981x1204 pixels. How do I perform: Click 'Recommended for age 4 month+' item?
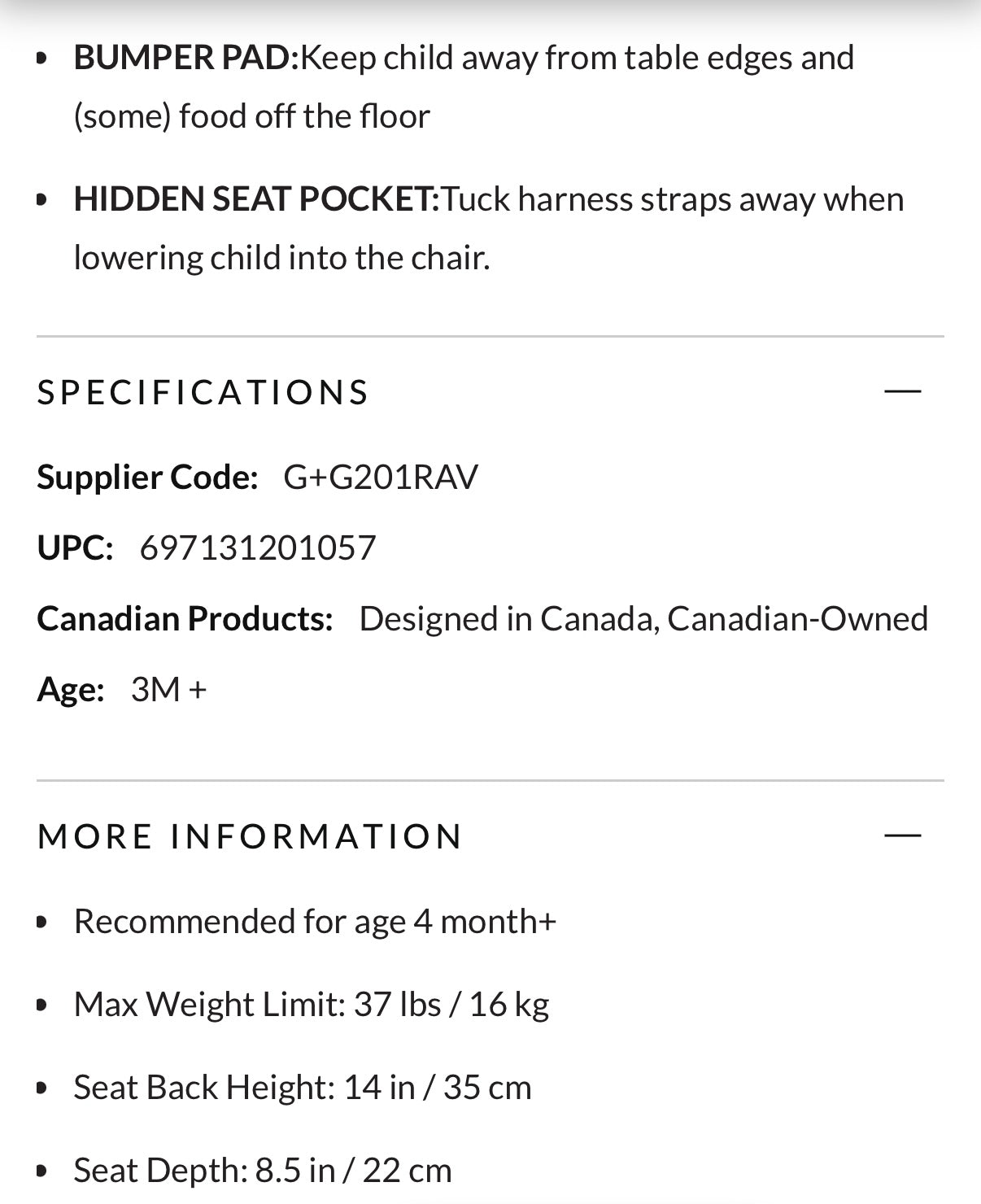(x=315, y=921)
